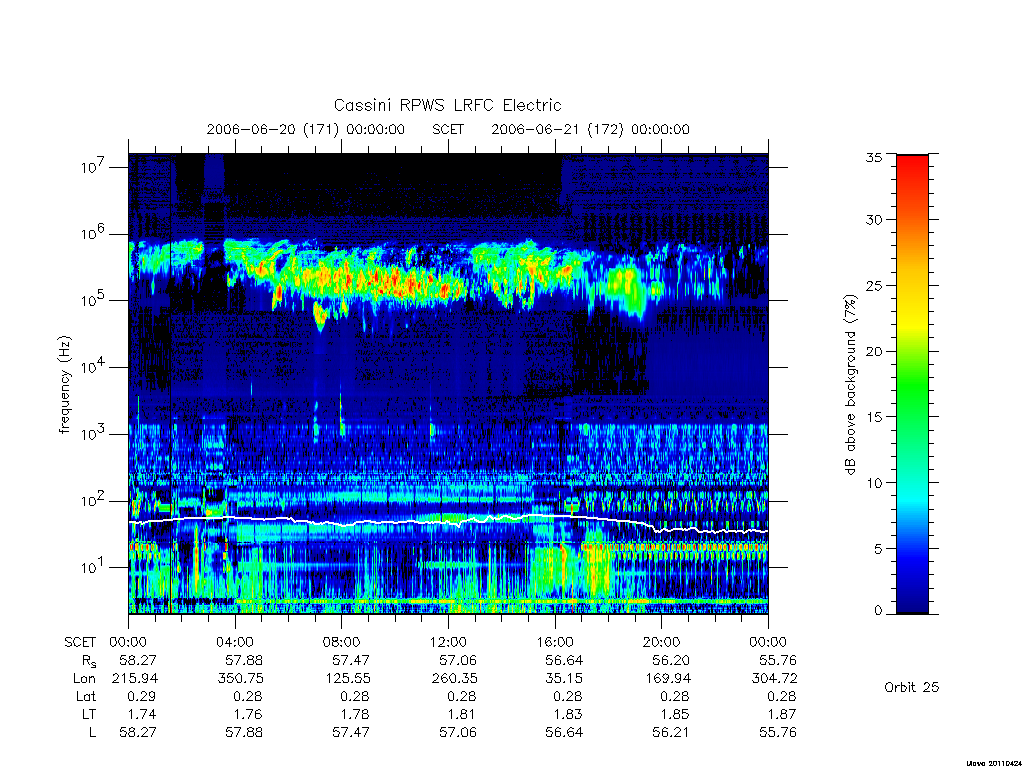Viewport: 1024px width, 768px height.
Task: Click the 'LT' row label
Action: click(89, 714)
